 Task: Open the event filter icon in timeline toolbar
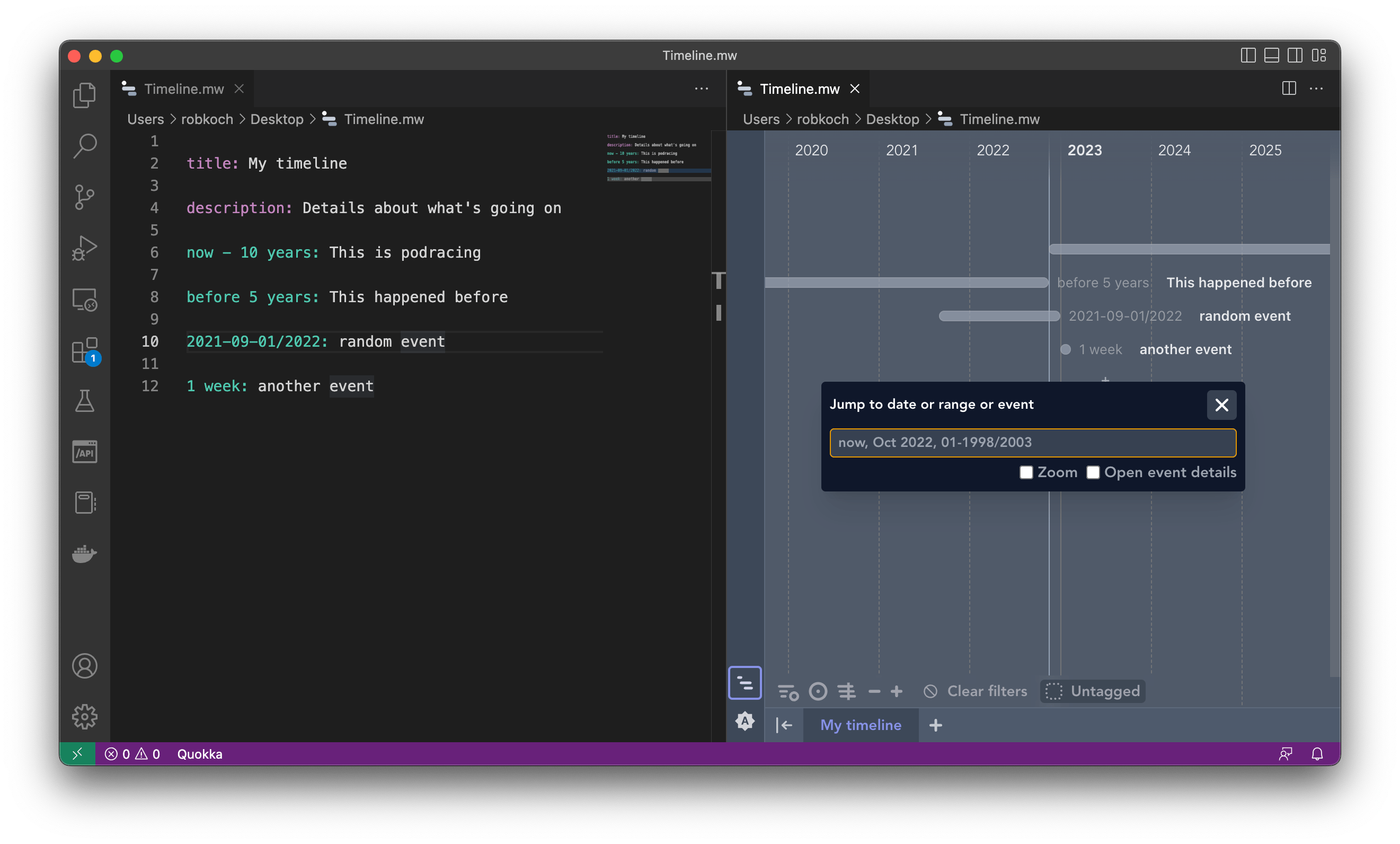(787, 691)
